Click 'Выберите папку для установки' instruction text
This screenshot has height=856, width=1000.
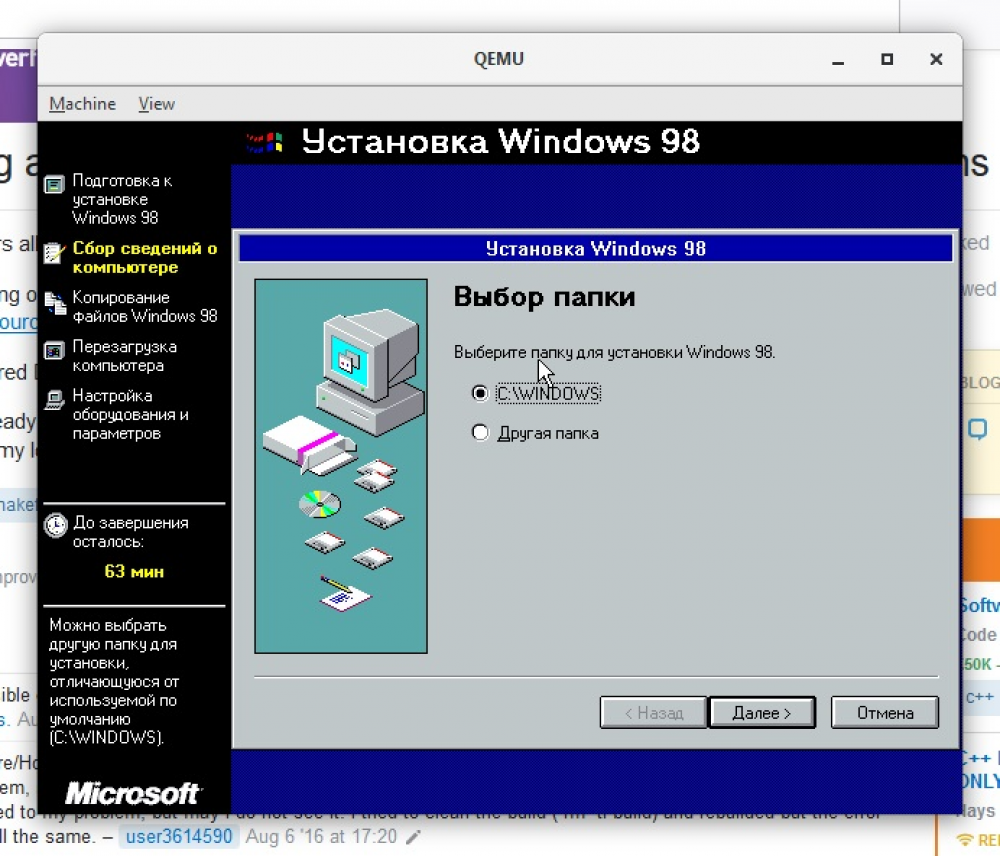click(x=614, y=352)
